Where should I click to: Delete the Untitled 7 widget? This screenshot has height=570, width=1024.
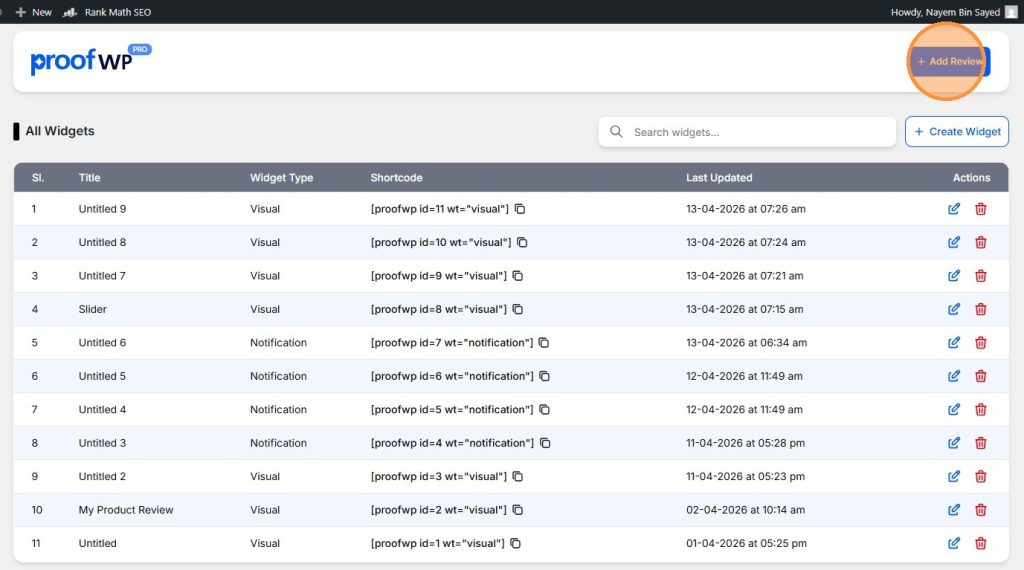(x=980, y=276)
